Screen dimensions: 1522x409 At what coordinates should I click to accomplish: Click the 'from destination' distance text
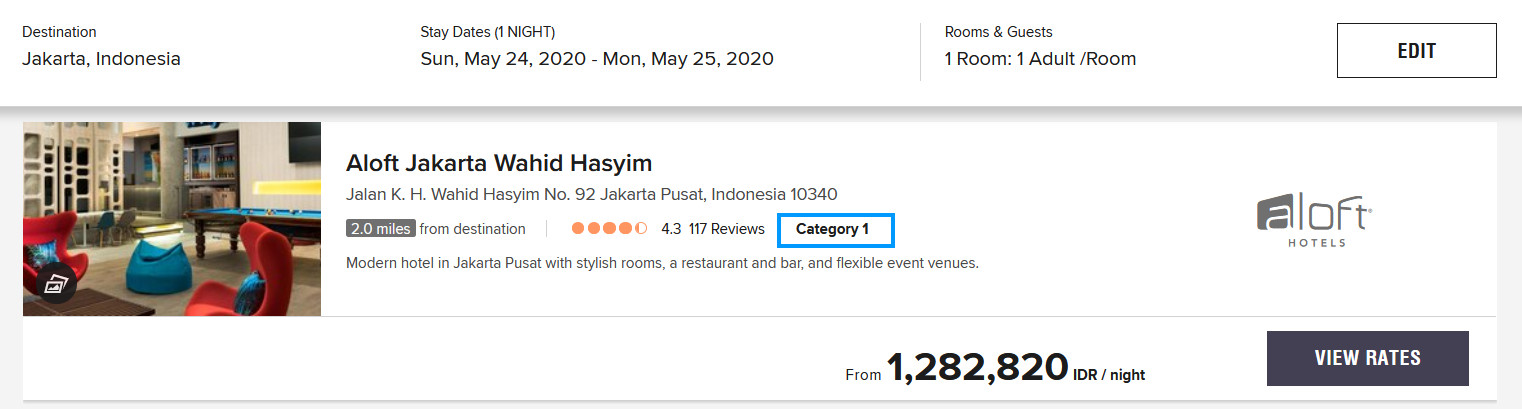(x=472, y=229)
